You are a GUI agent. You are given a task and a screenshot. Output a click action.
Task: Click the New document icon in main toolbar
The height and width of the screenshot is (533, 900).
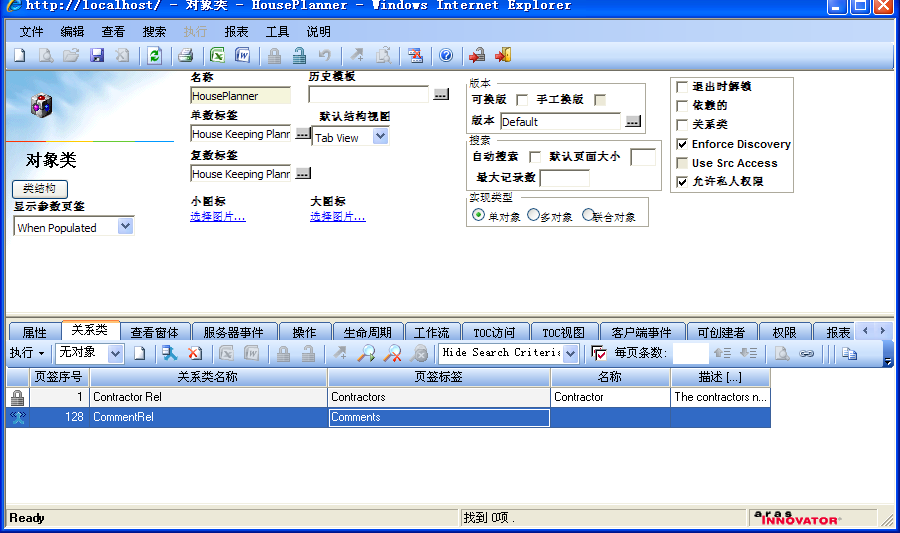[20, 56]
